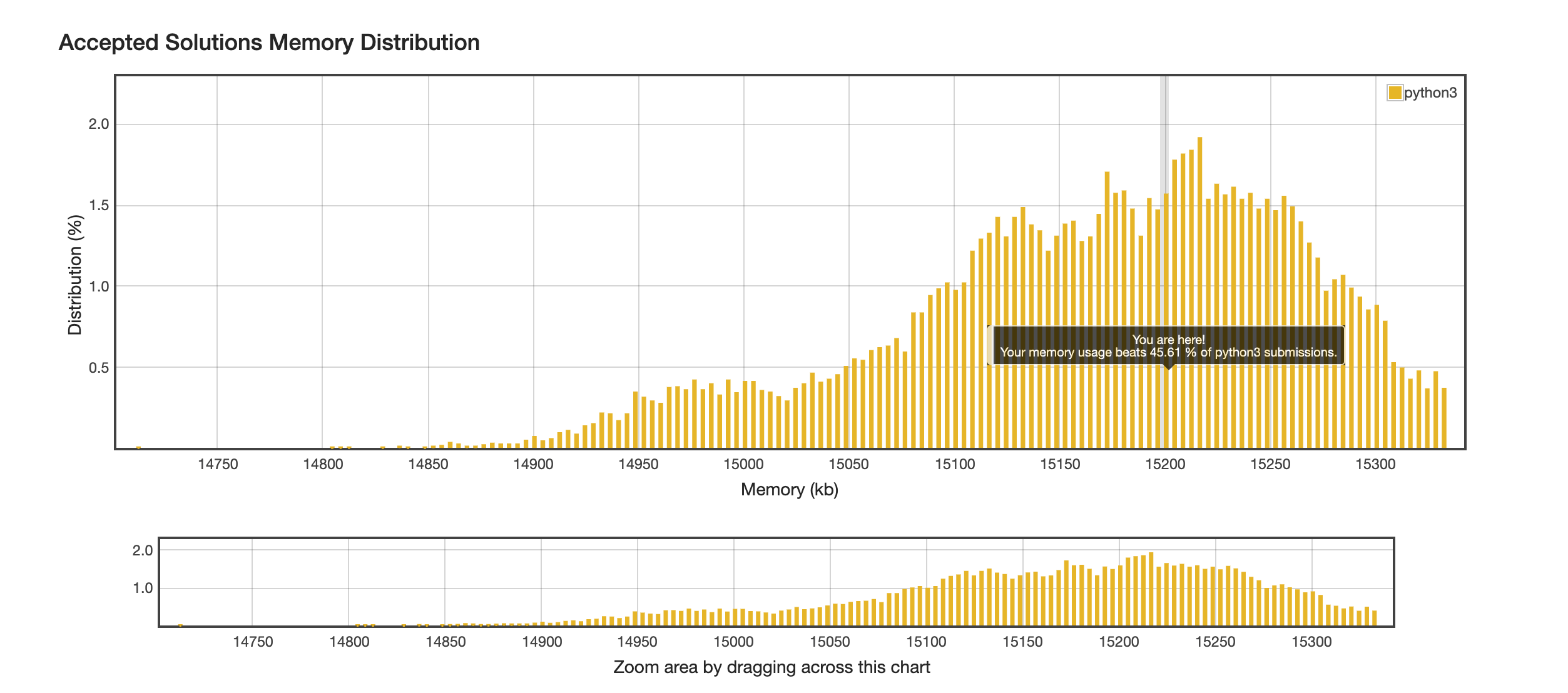Click the 1.0 label on overview y-axis
This screenshot has width=1568, height=693.
143,589
